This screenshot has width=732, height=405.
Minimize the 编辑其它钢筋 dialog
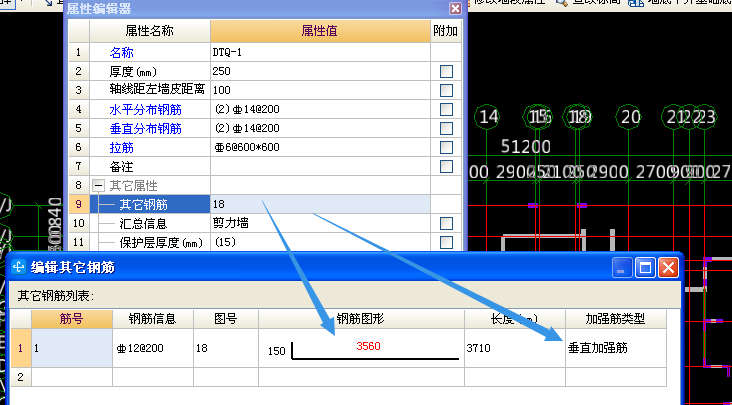pyautogui.click(x=622, y=268)
